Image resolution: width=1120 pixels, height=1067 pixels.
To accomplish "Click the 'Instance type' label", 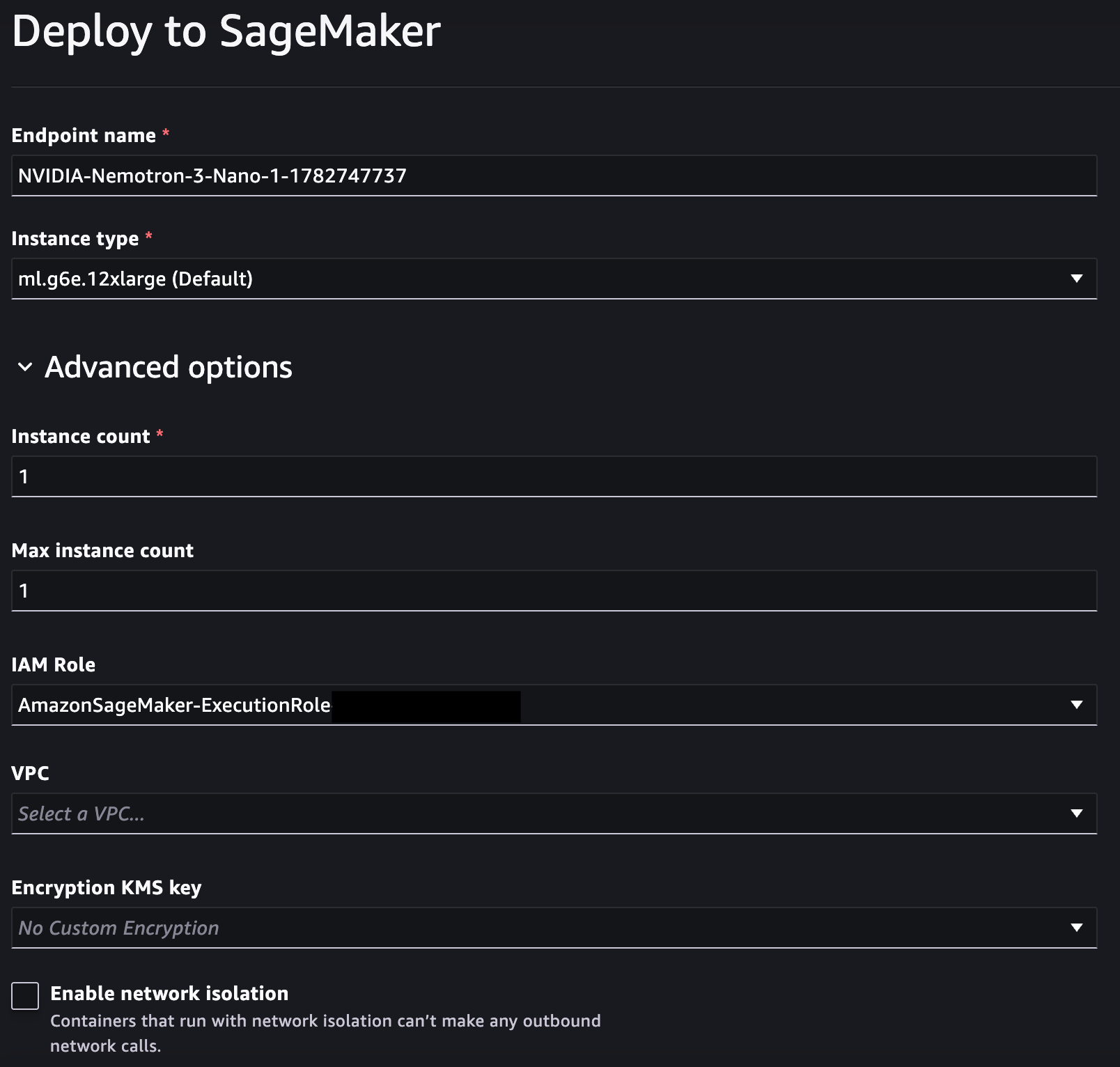I will pyautogui.click(x=75, y=239).
